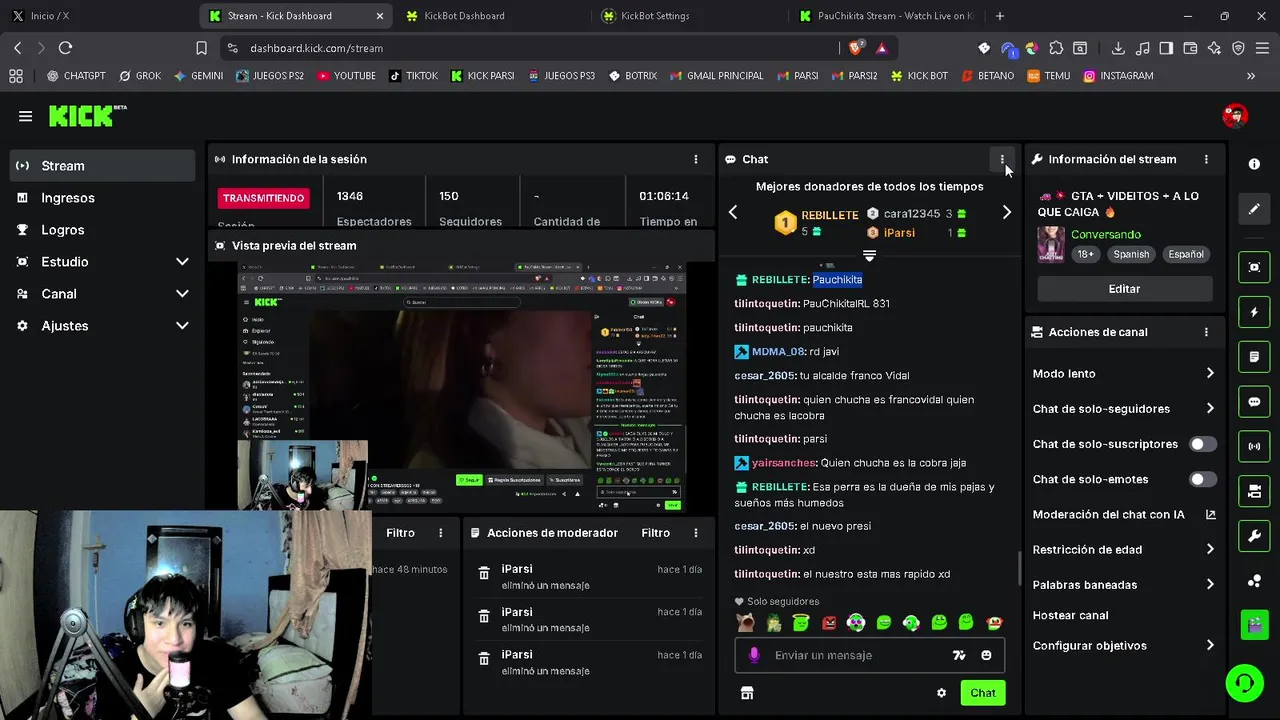Click the green Chat send button
1280x720 pixels.
(x=982, y=693)
